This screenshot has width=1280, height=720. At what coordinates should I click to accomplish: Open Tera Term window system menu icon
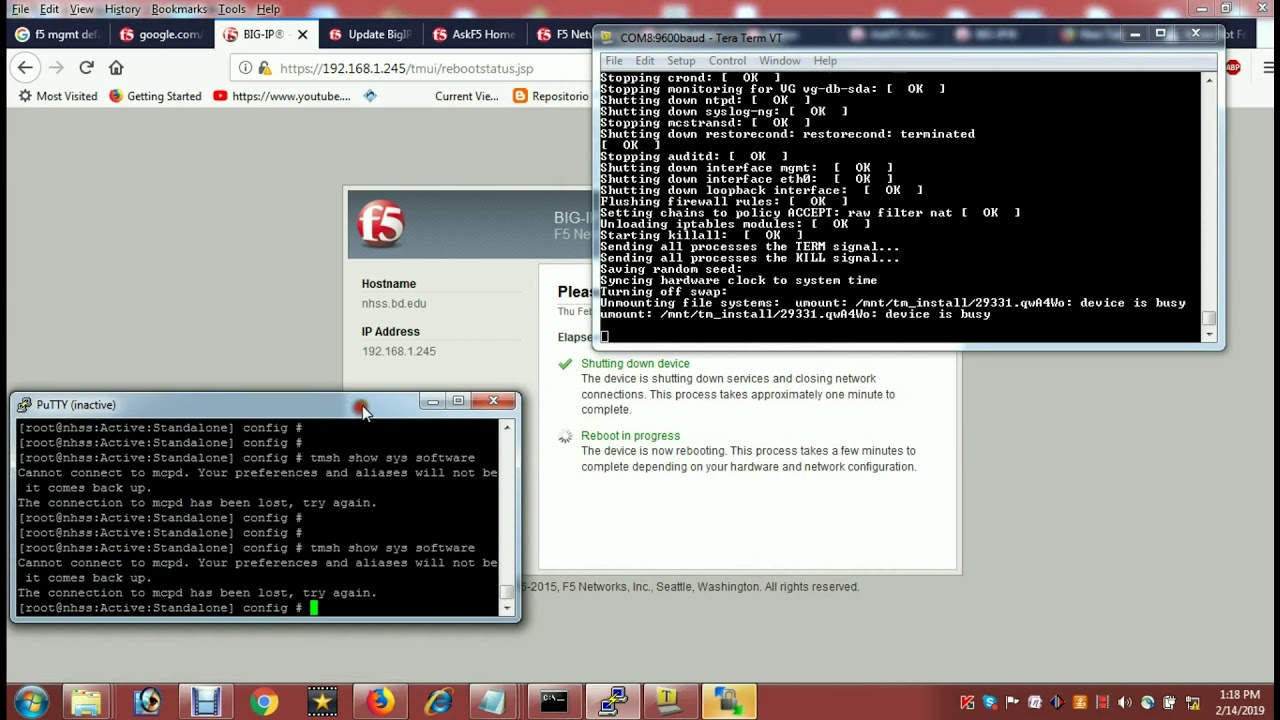click(608, 38)
